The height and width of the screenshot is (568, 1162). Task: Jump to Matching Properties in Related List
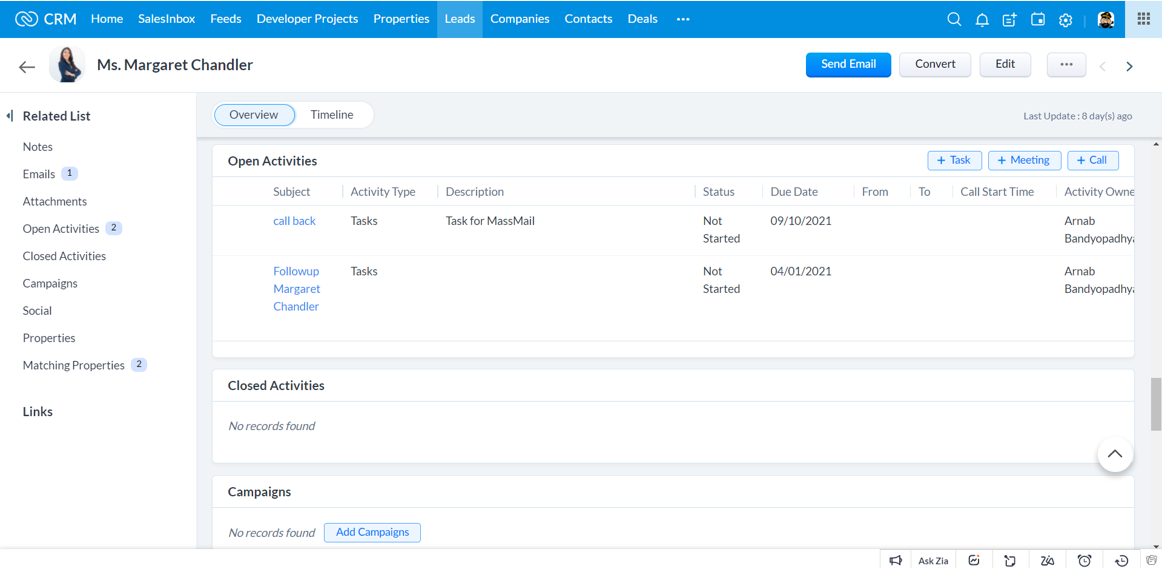[x=73, y=365]
